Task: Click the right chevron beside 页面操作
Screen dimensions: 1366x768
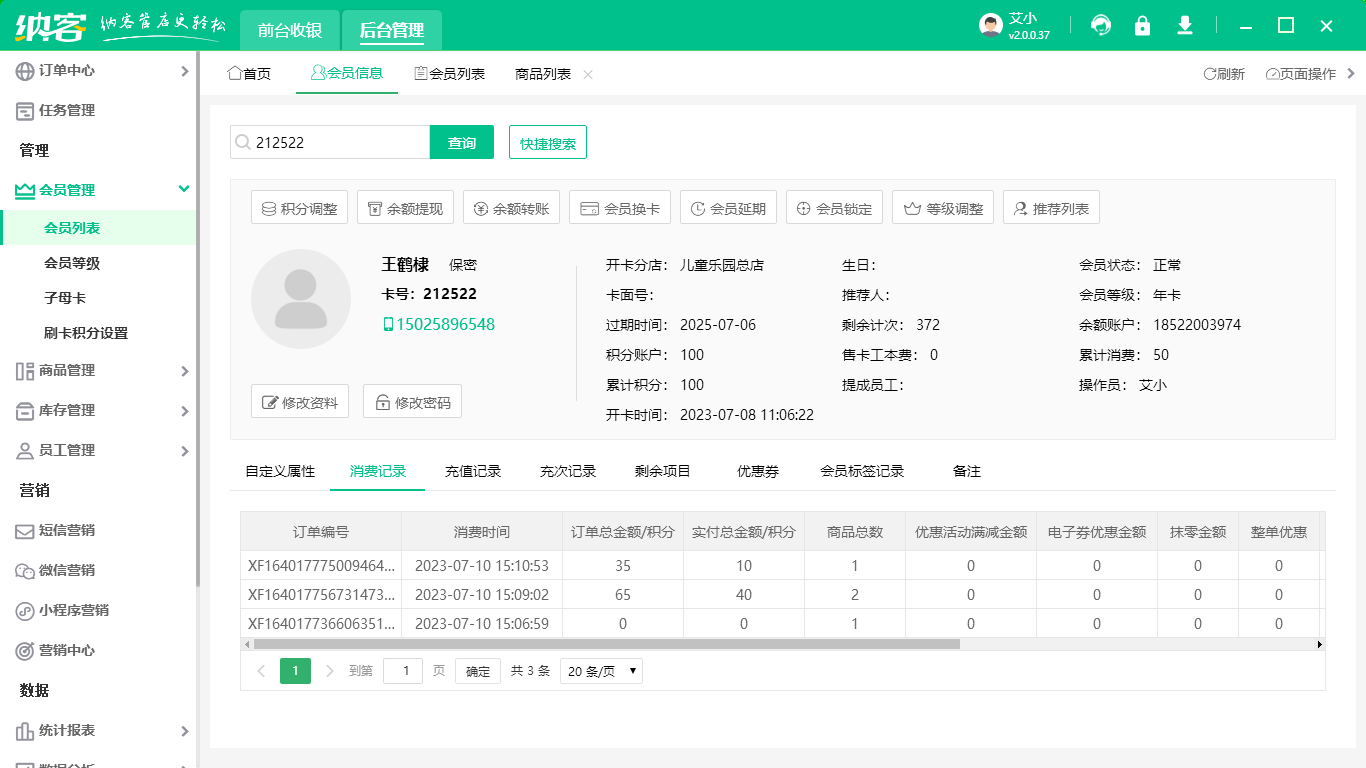Action: click(1351, 74)
